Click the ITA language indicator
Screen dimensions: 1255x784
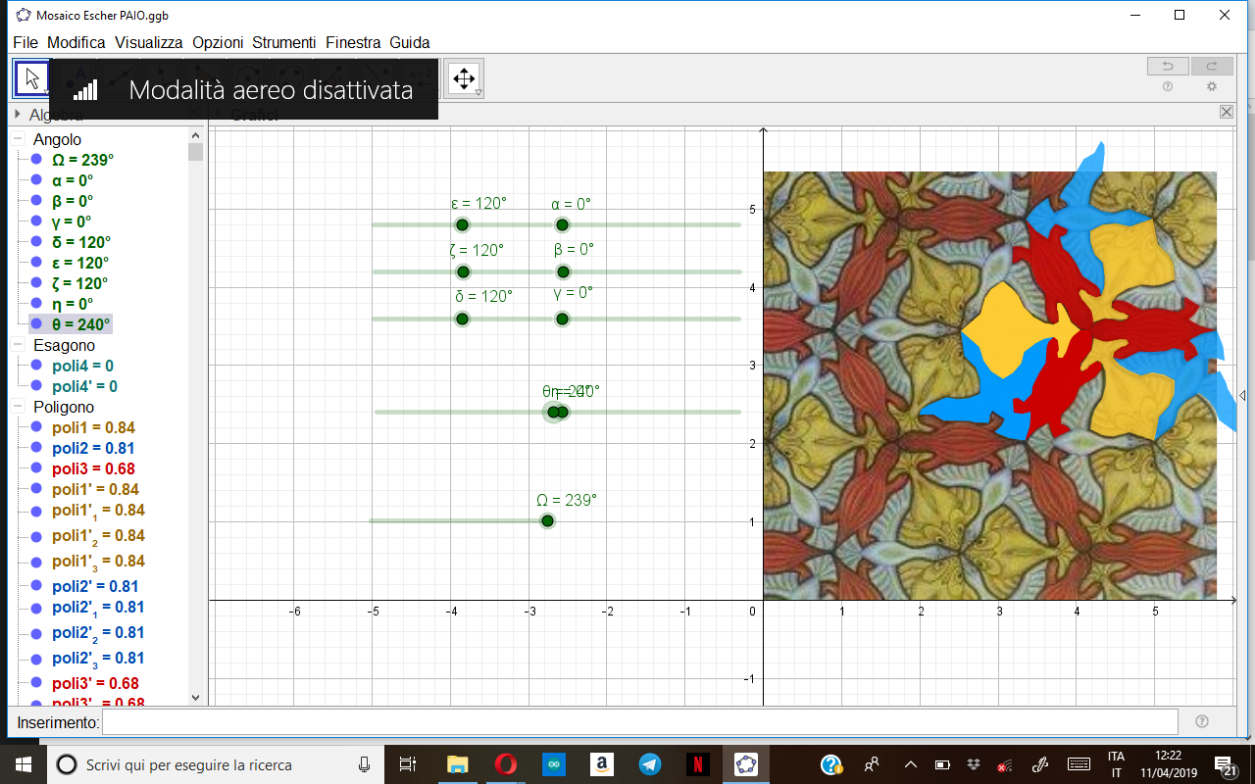pos(1116,757)
